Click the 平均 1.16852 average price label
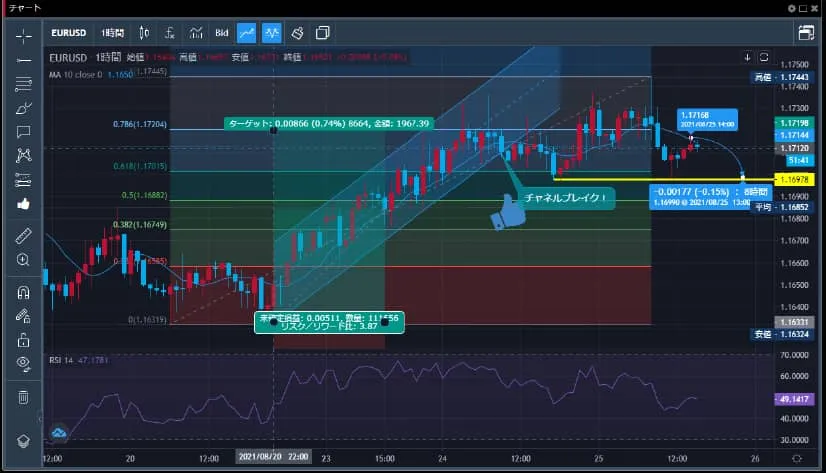Image resolution: width=826 pixels, height=473 pixels. click(782, 207)
